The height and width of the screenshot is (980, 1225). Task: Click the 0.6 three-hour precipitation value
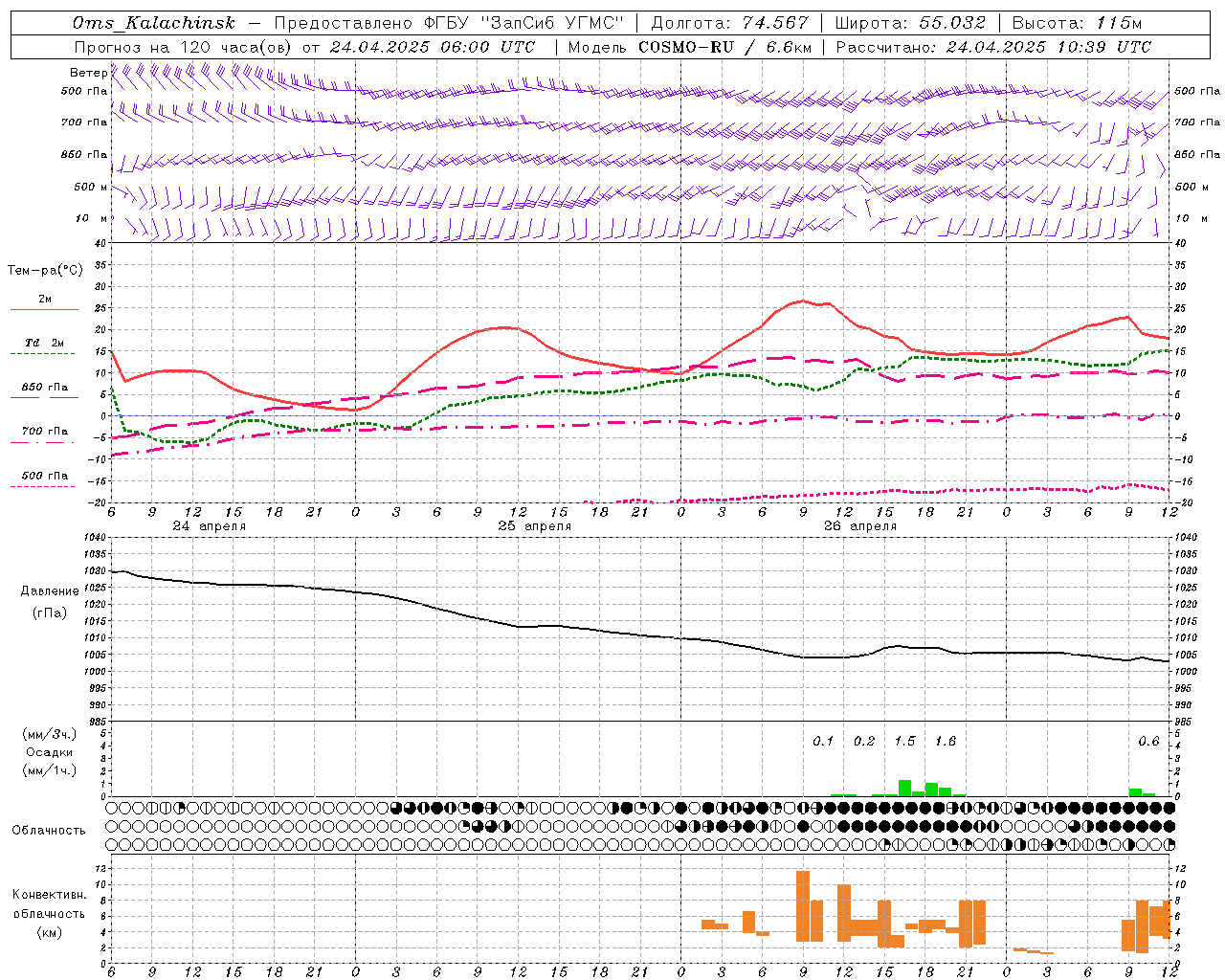pos(1148,741)
